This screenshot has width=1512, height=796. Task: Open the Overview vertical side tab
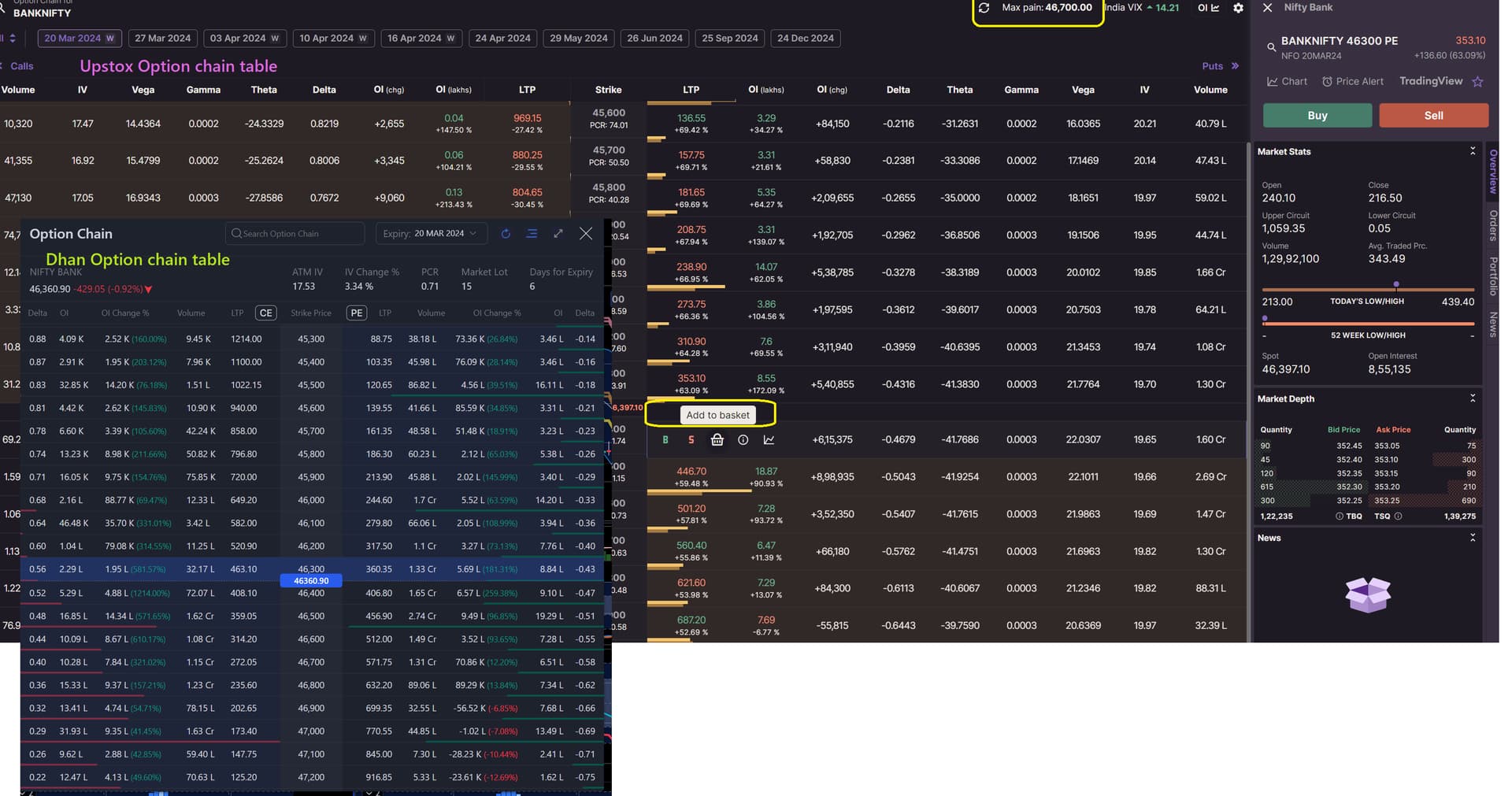(1492, 172)
